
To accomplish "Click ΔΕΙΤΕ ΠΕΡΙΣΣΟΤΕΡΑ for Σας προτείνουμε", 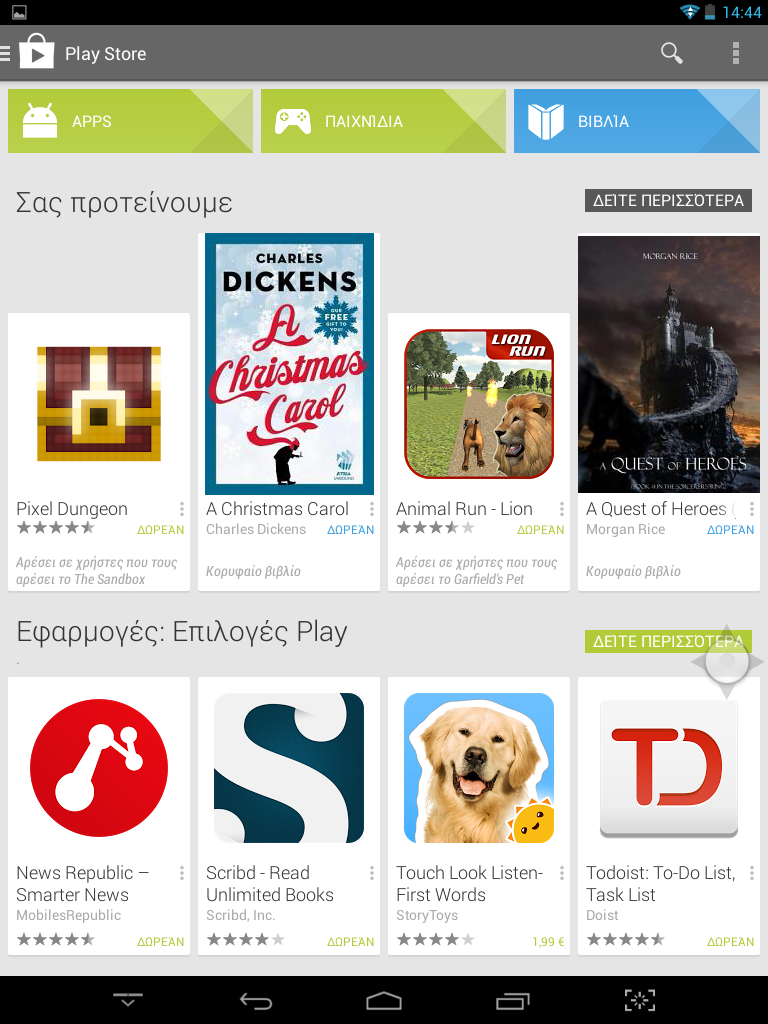I will (668, 200).
